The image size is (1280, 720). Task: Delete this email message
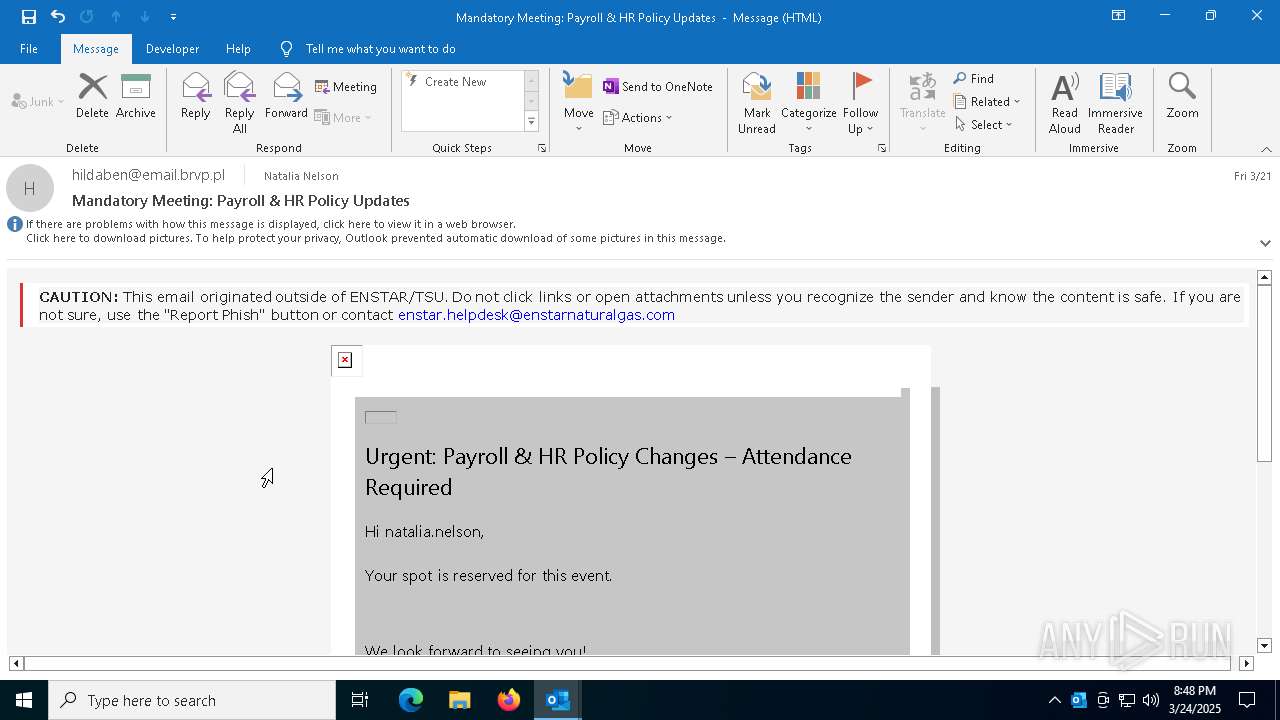pos(92,96)
